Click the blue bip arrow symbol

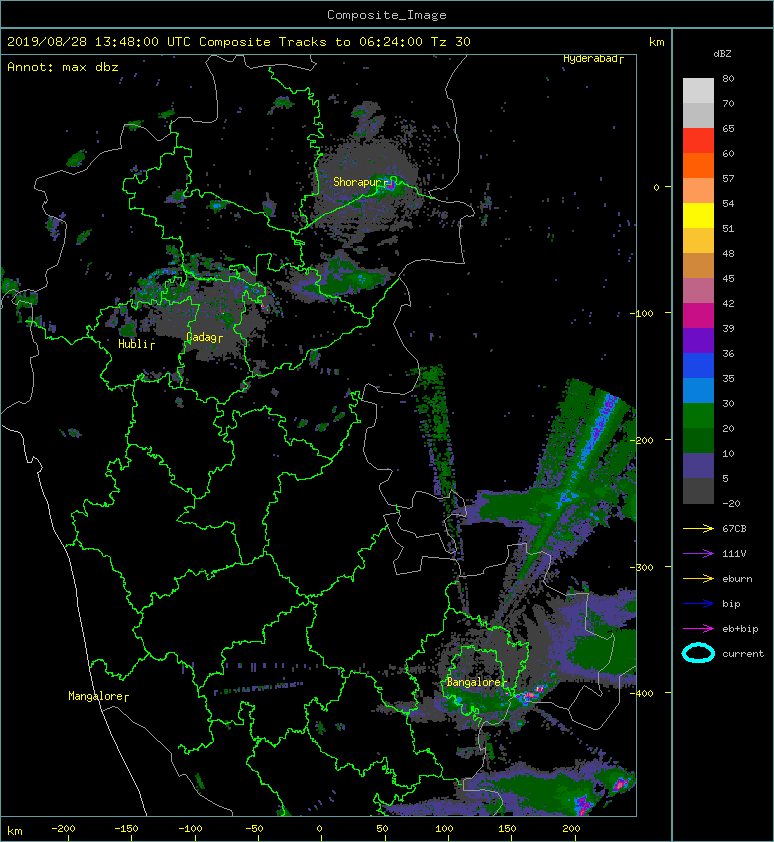click(x=698, y=604)
